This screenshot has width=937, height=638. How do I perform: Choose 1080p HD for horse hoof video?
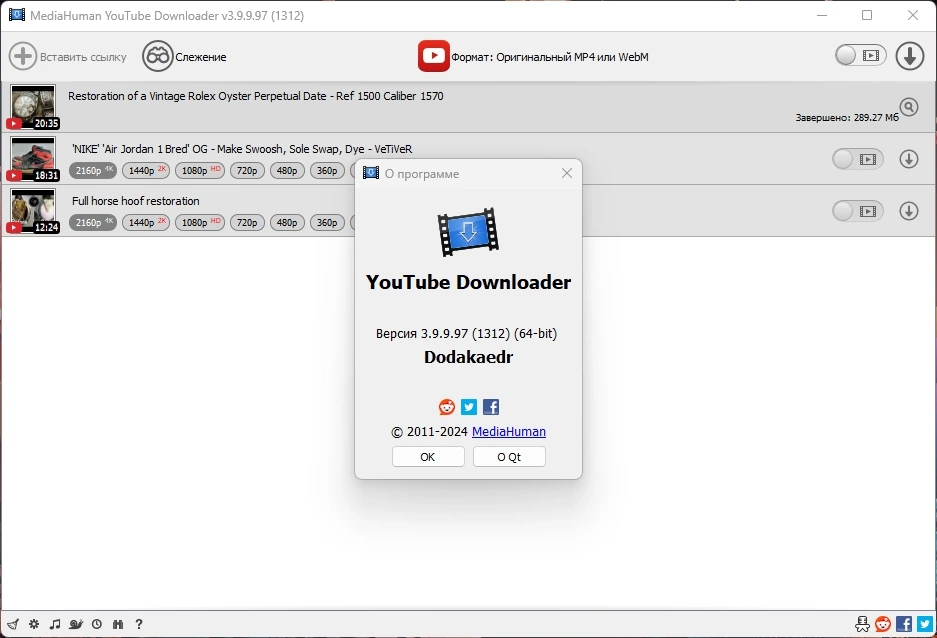click(200, 223)
